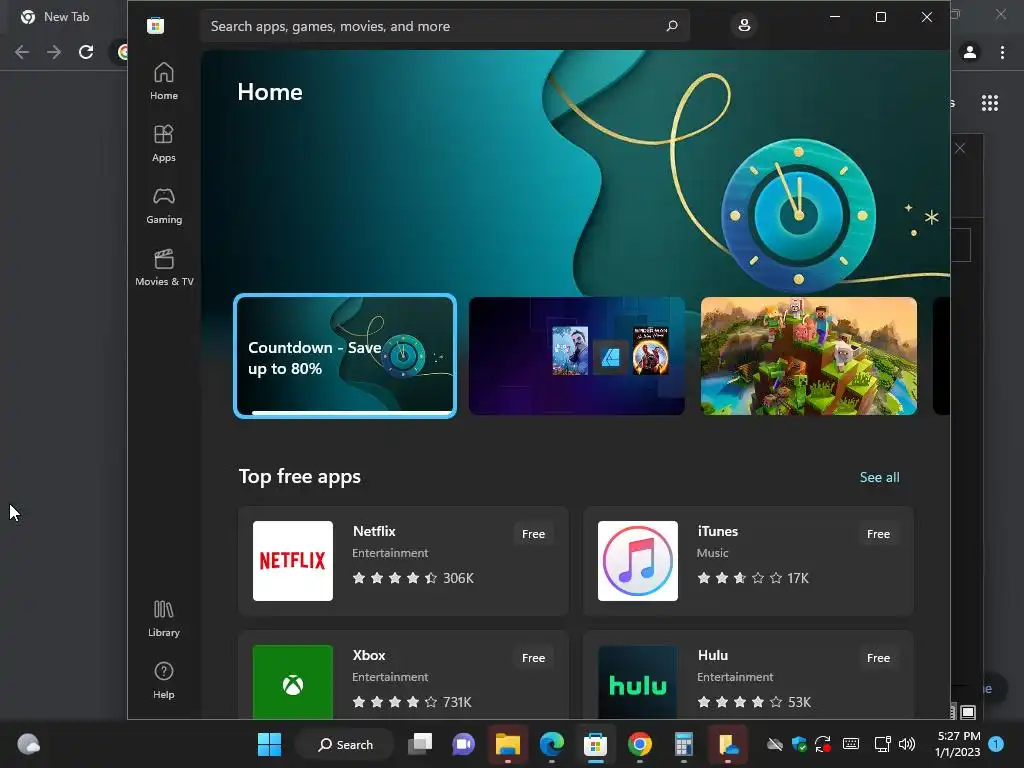The height and width of the screenshot is (768, 1024).
Task: Open the Hulu app icon
Action: coord(637,682)
